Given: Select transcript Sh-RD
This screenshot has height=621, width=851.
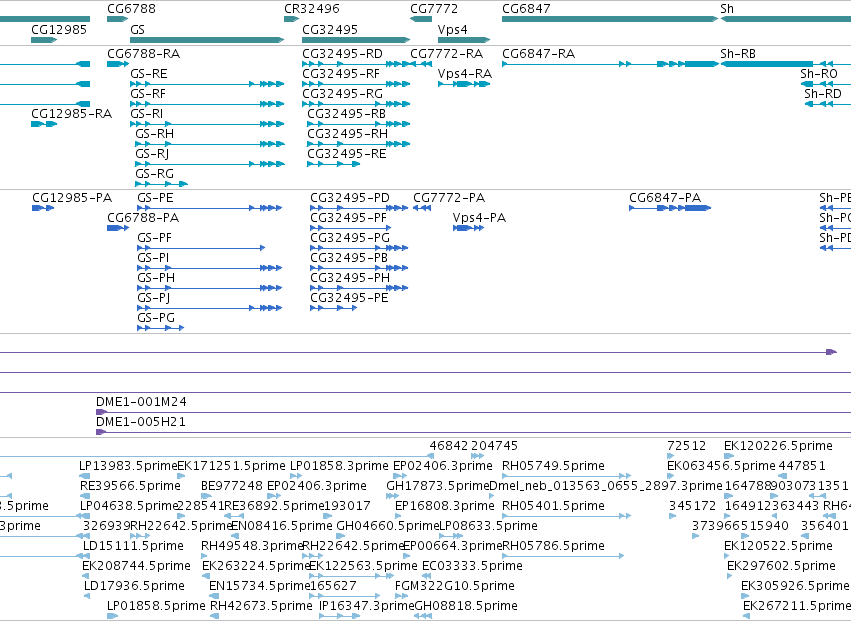Looking at the screenshot, I should coord(828,104).
